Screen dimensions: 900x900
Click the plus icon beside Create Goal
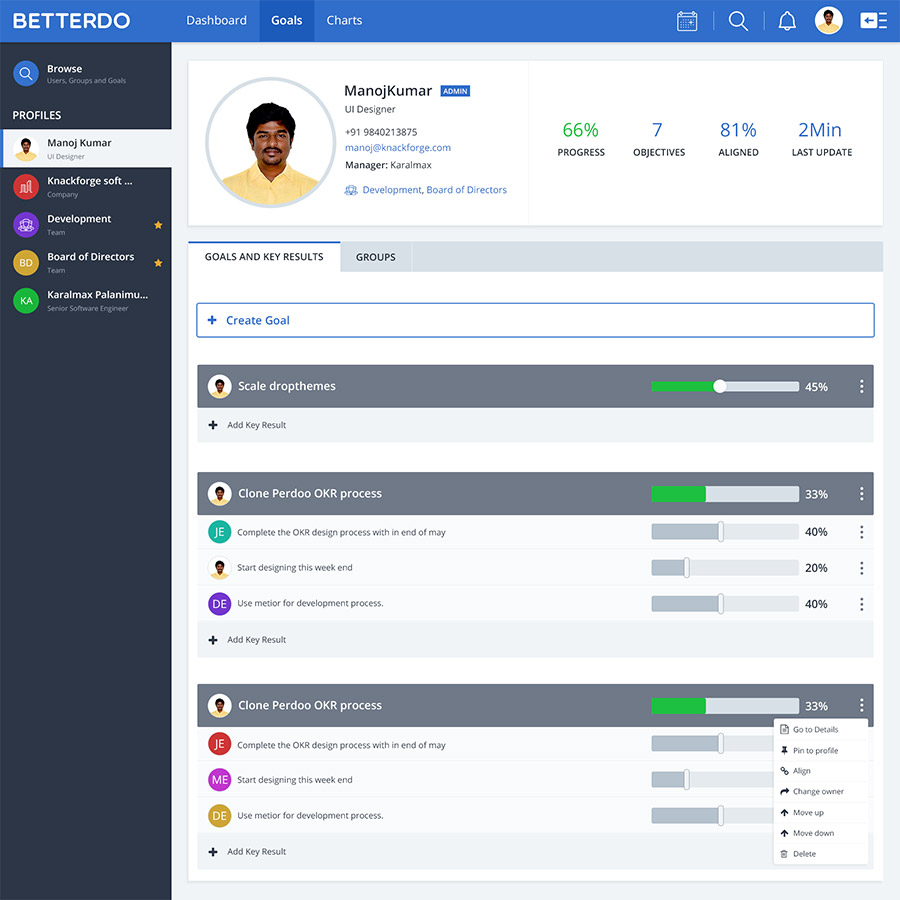click(212, 321)
